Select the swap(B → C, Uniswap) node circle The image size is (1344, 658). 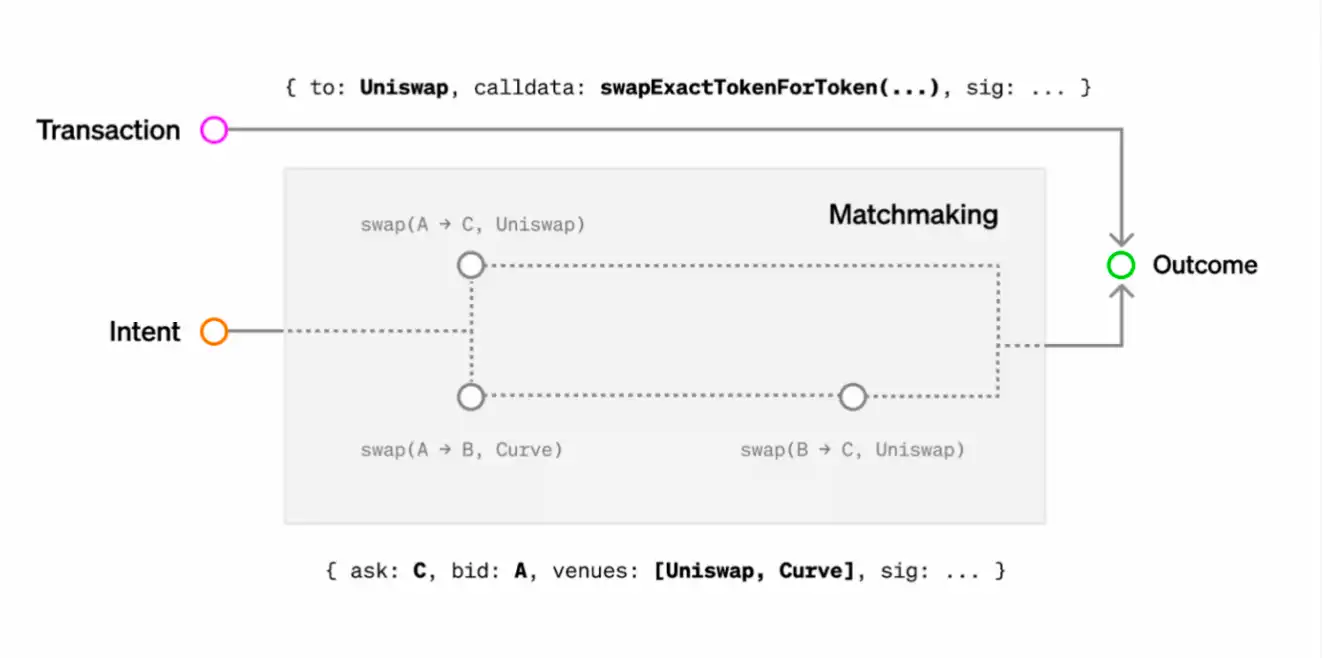pos(852,397)
